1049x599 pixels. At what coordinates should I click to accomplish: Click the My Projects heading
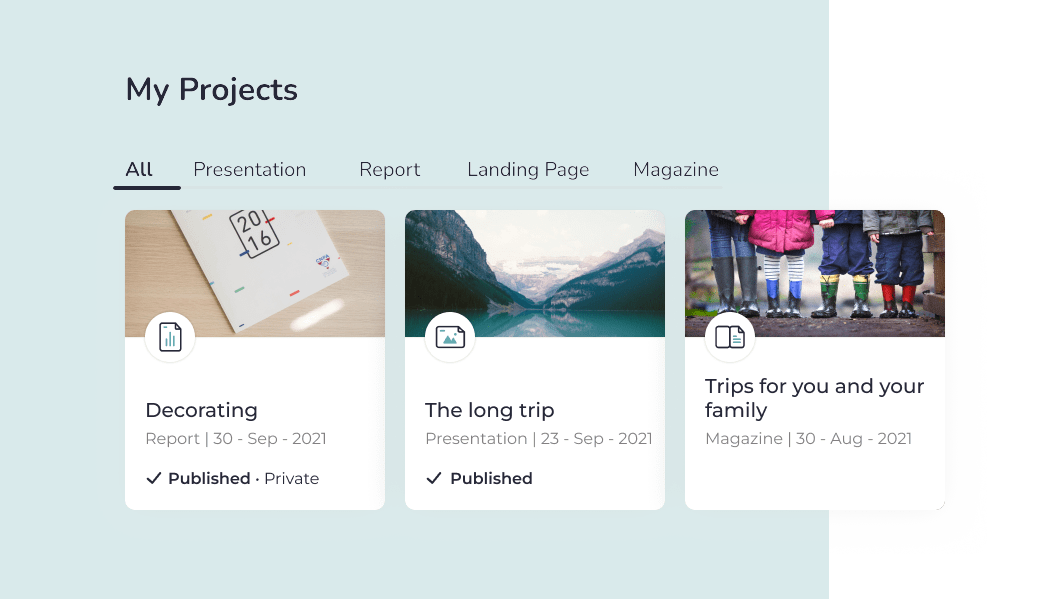coord(211,90)
